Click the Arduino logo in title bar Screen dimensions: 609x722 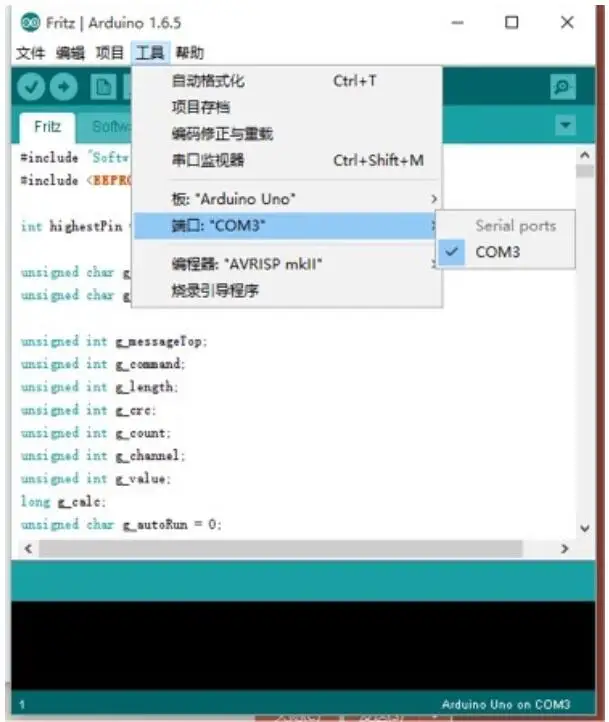(30, 22)
